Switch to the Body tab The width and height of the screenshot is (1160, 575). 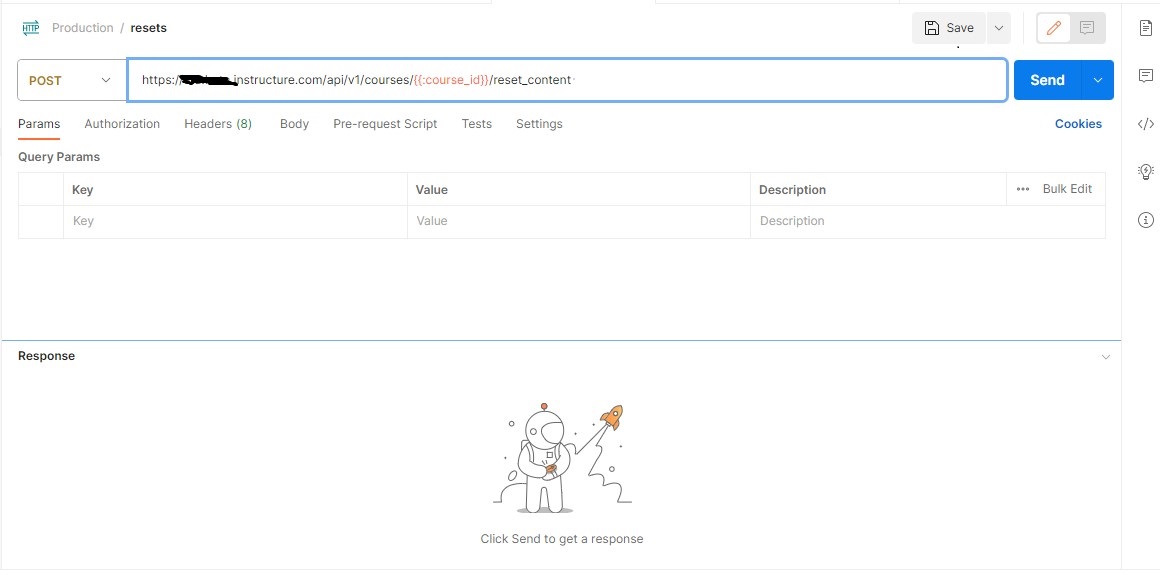click(x=294, y=124)
